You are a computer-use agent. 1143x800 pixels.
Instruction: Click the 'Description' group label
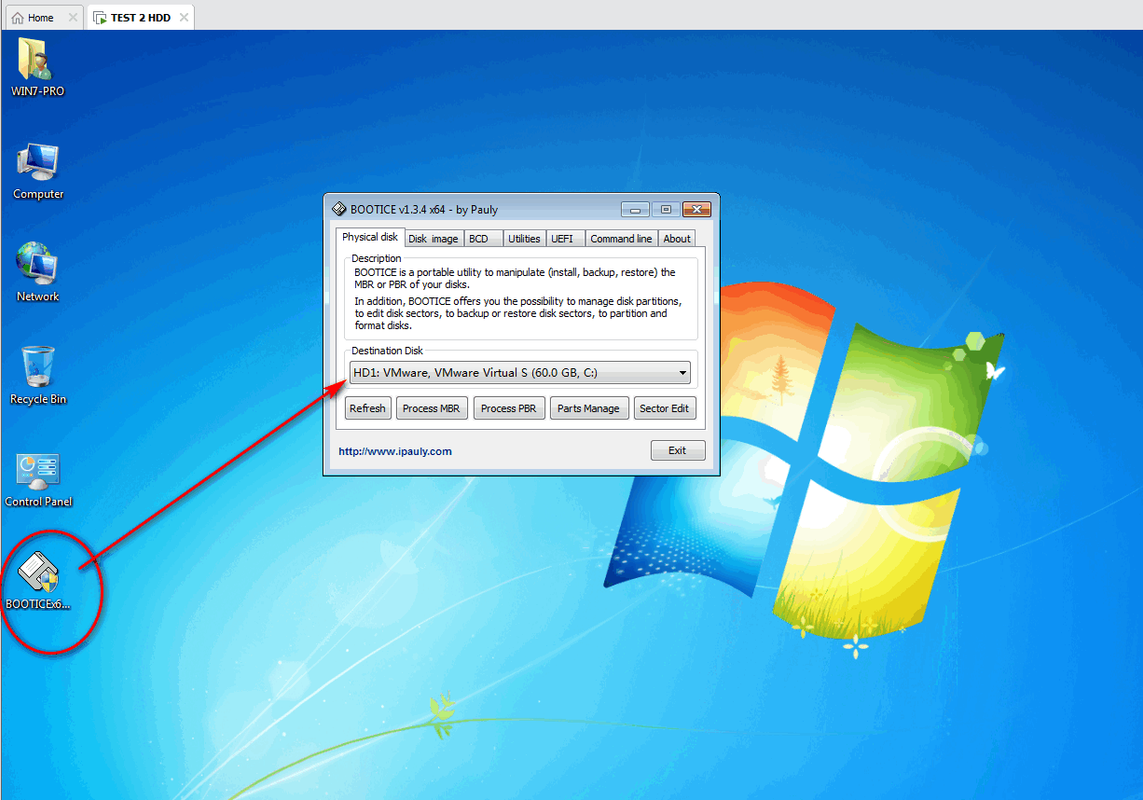376,258
